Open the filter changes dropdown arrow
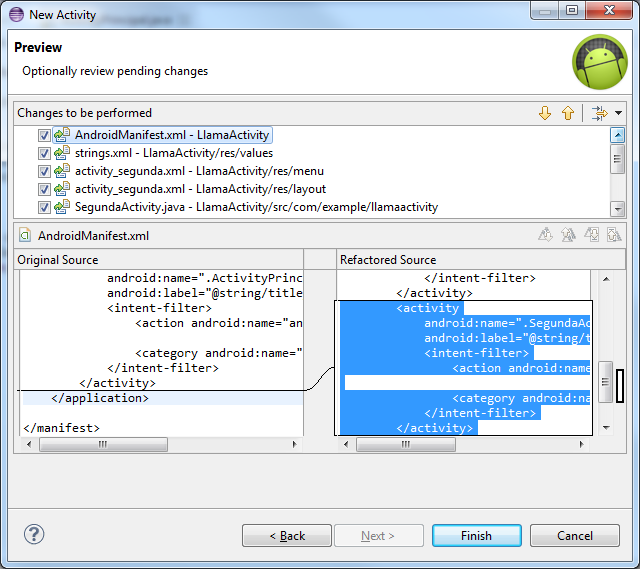Image resolution: width=640 pixels, height=569 pixels. click(618, 114)
